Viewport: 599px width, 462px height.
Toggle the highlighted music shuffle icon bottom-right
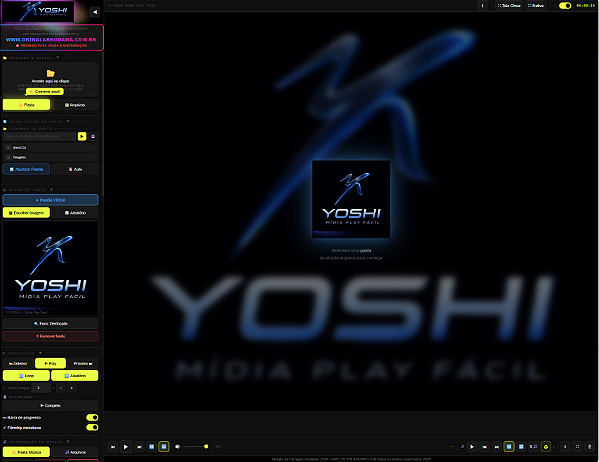(509, 447)
